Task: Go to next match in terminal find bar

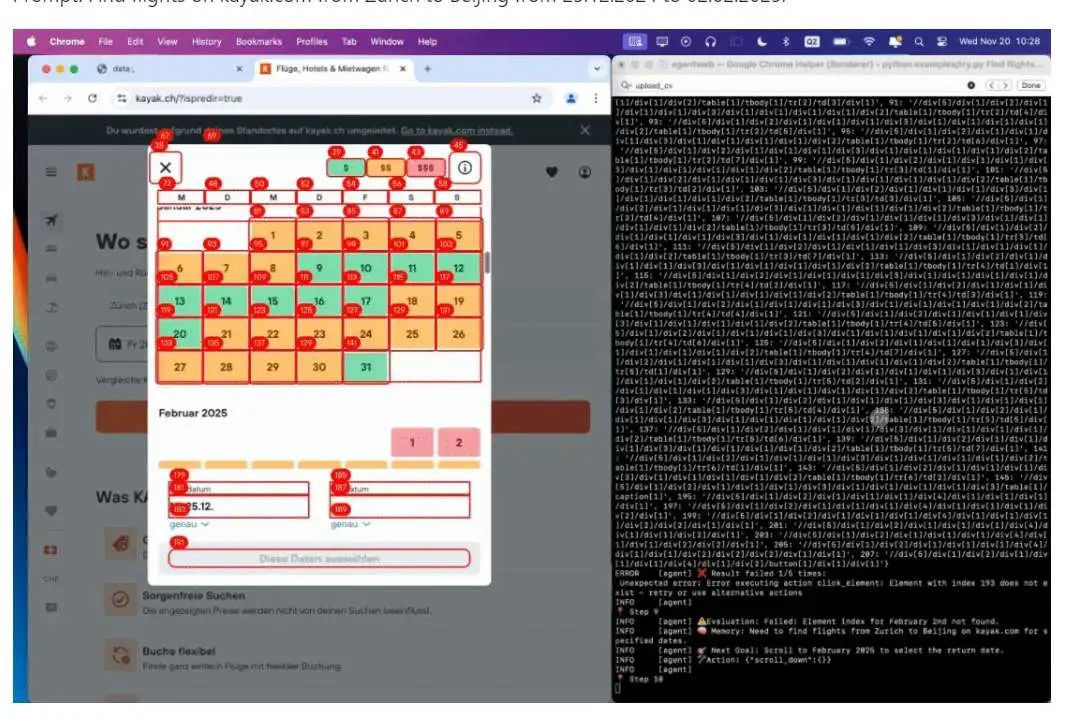Action: point(1006,86)
